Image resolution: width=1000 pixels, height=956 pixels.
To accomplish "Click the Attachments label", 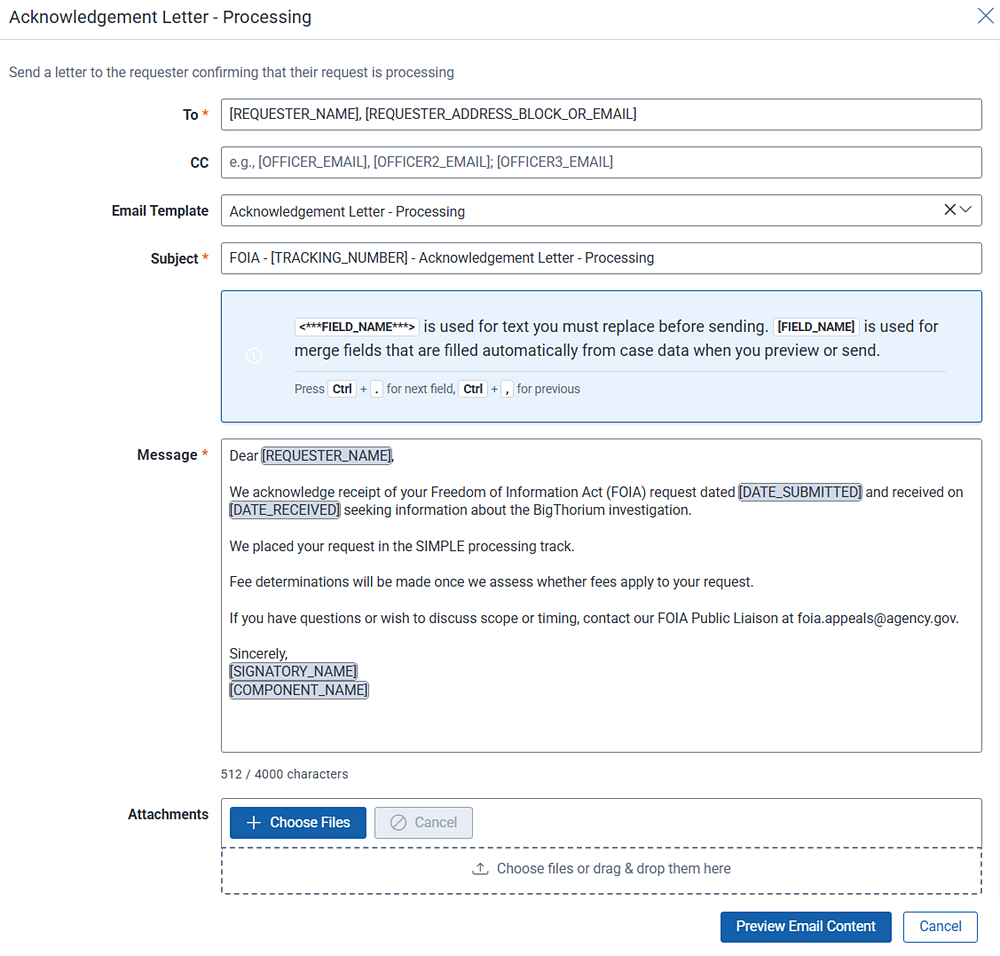I will point(168,814).
